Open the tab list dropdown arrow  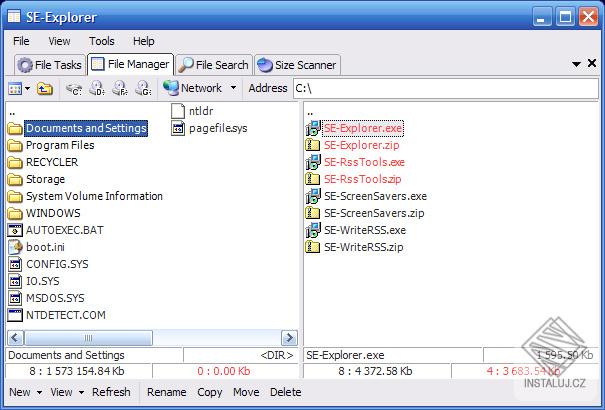576,64
